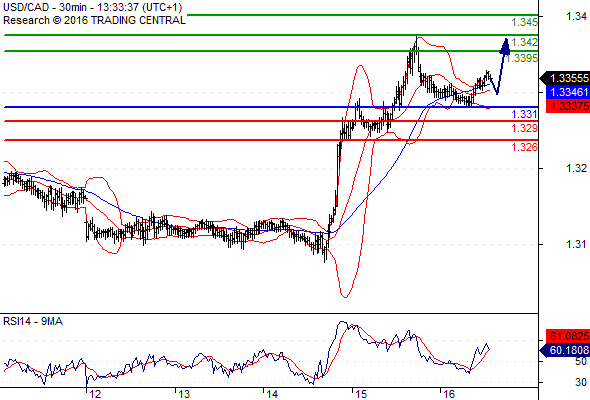Click the 1.345 resistance level label
The height and width of the screenshot is (400, 590).
pyautogui.click(x=525, y=22)
